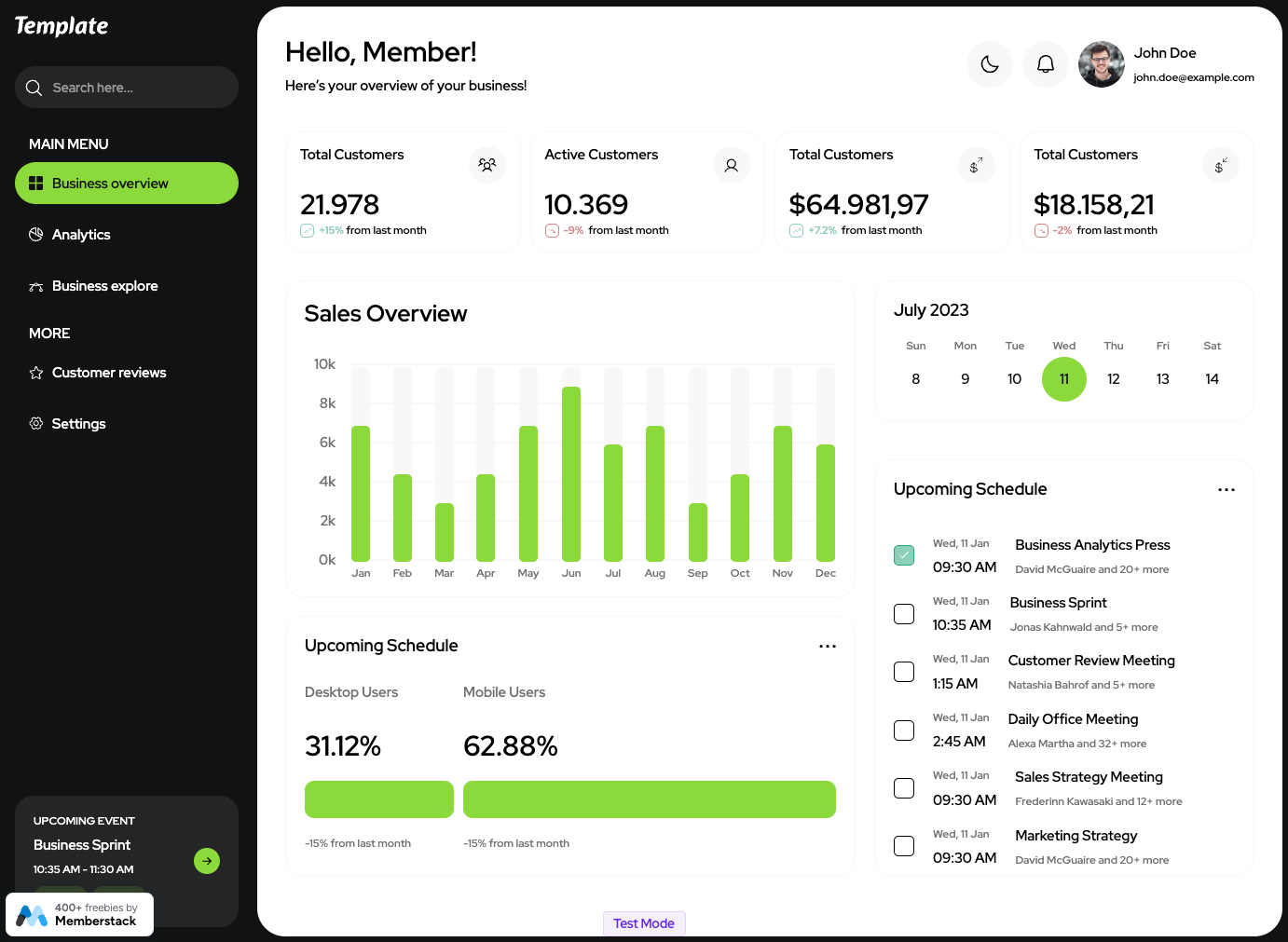The image size is (1288, 942).
Task: Select July 11 on the calendar
Action: pos(1063,378)
